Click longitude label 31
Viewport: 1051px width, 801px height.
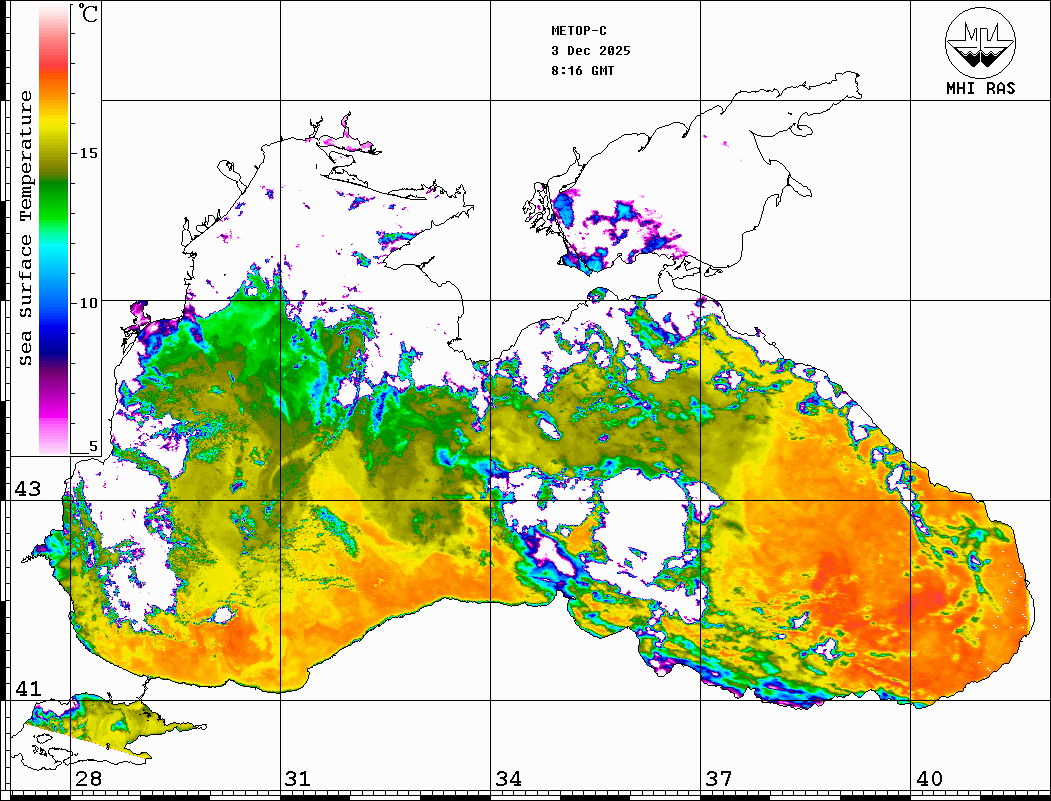(297, 779)
